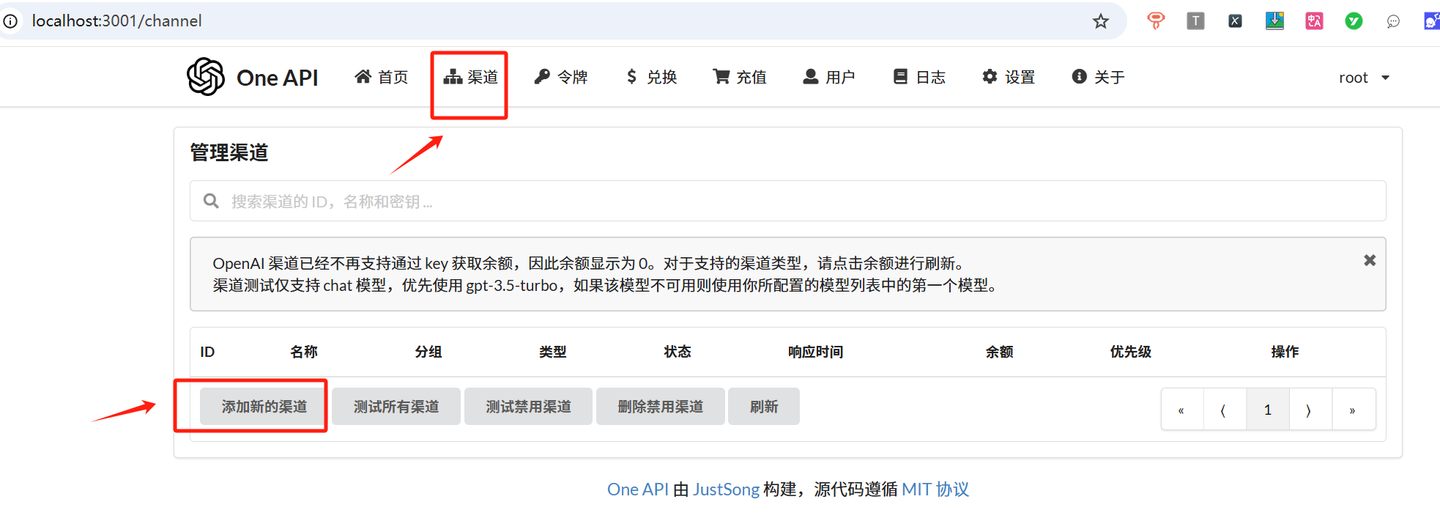Image resolution: width=1440 pixels, height=532 pixels.
Task: Click 测试所有渠道 button
Action: pyautogui.click(x=396, y=407)
